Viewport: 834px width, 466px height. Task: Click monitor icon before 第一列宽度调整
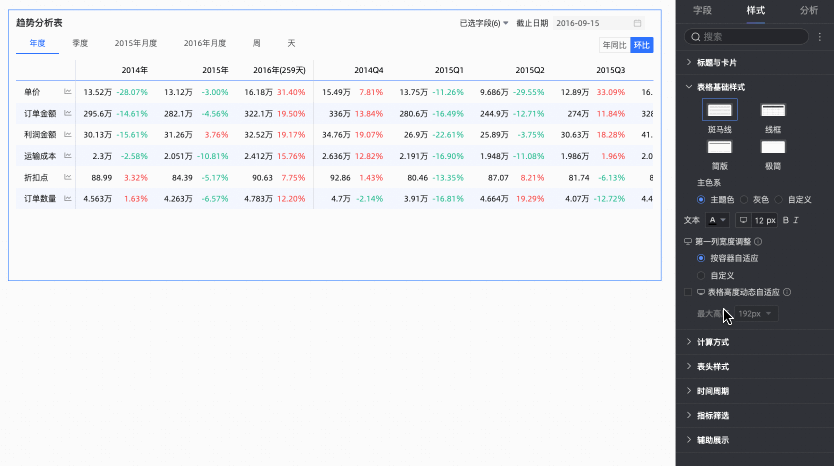point(688,242)
